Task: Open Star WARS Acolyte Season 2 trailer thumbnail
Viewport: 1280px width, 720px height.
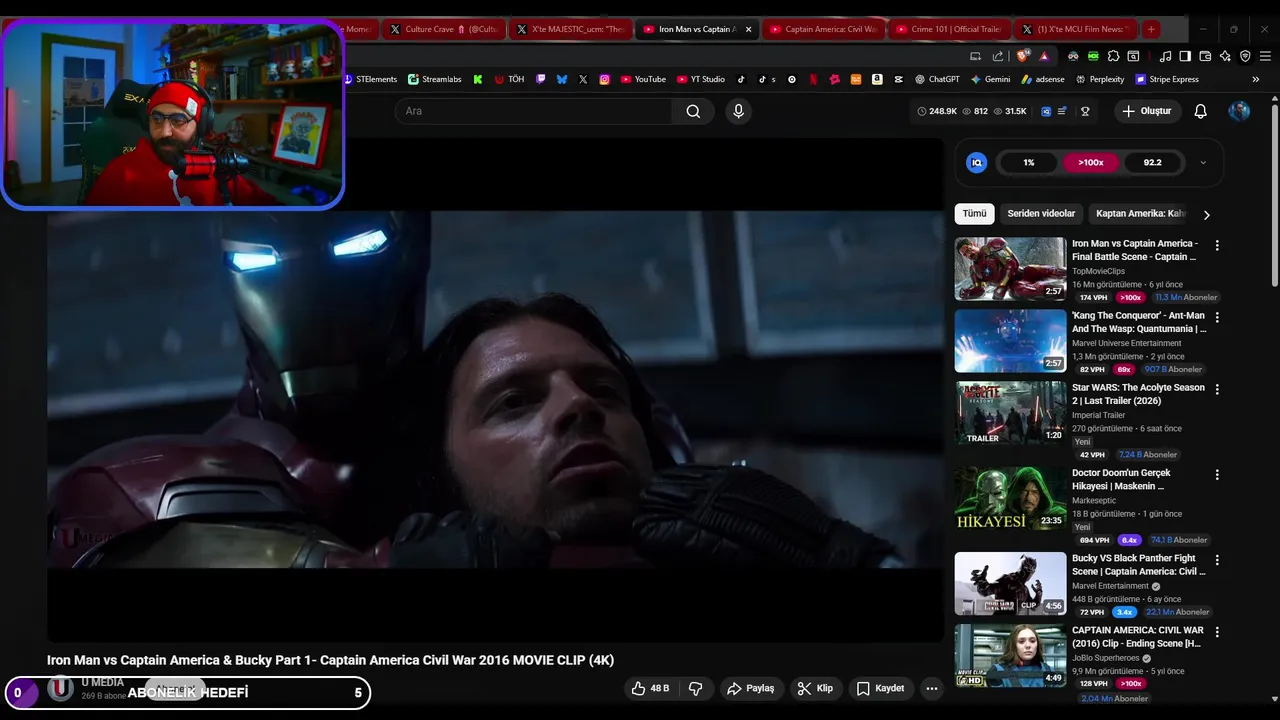Action: (x=1010, y=412)
